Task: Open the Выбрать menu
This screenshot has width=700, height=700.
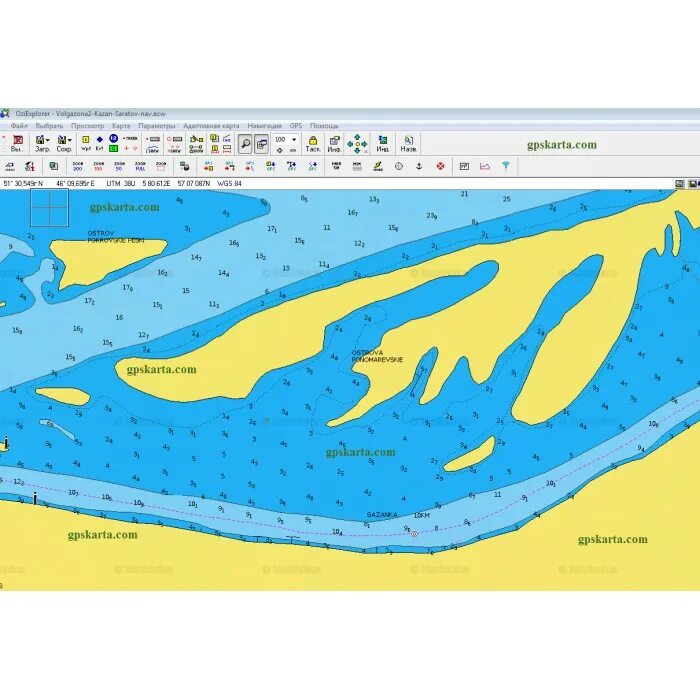Action: tap(49, 126)
